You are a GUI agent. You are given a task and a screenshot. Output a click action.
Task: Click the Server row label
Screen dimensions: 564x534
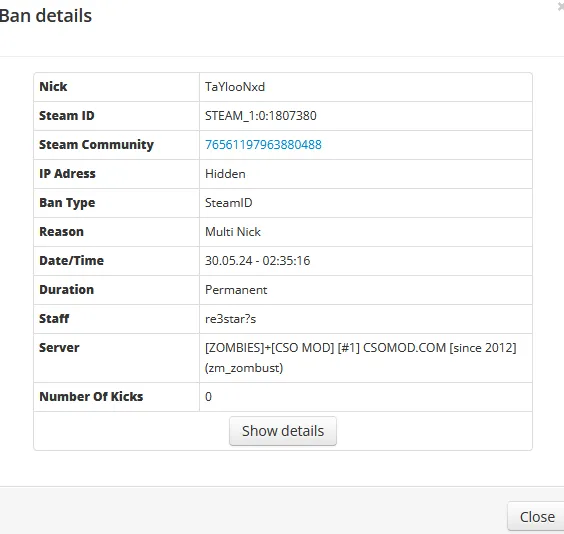tap(59, 348)
